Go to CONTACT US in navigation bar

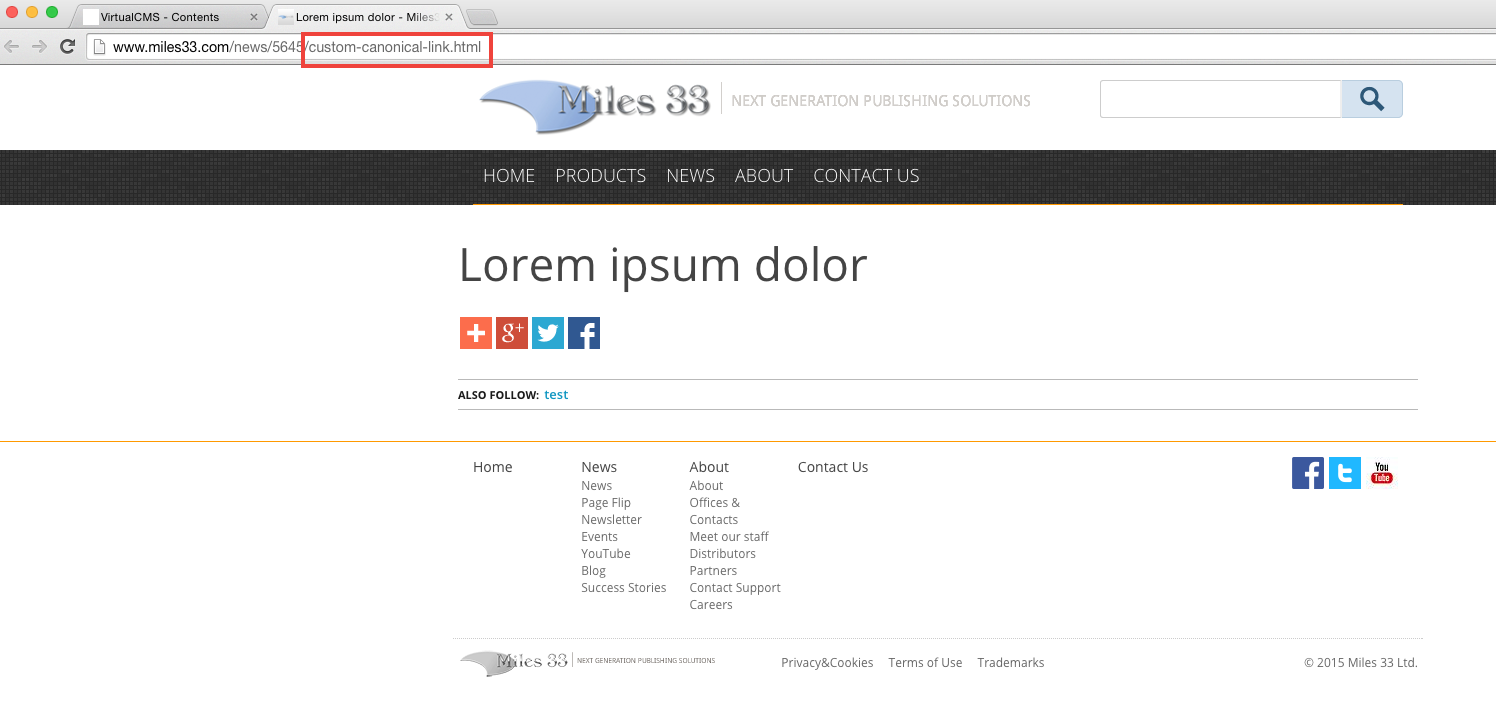[866, 176]
